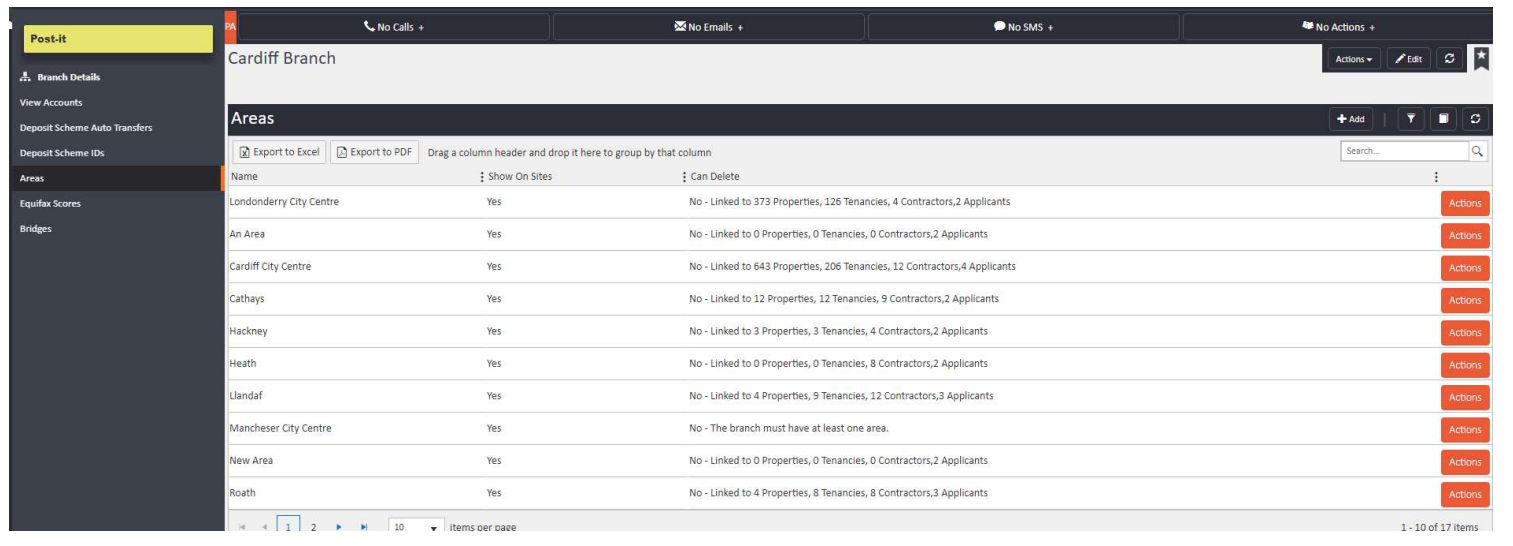The width and height of the screenshot is (1513, 546).
Task: Click the column chooser icon in Areas header
Action: pos(1445,119)
